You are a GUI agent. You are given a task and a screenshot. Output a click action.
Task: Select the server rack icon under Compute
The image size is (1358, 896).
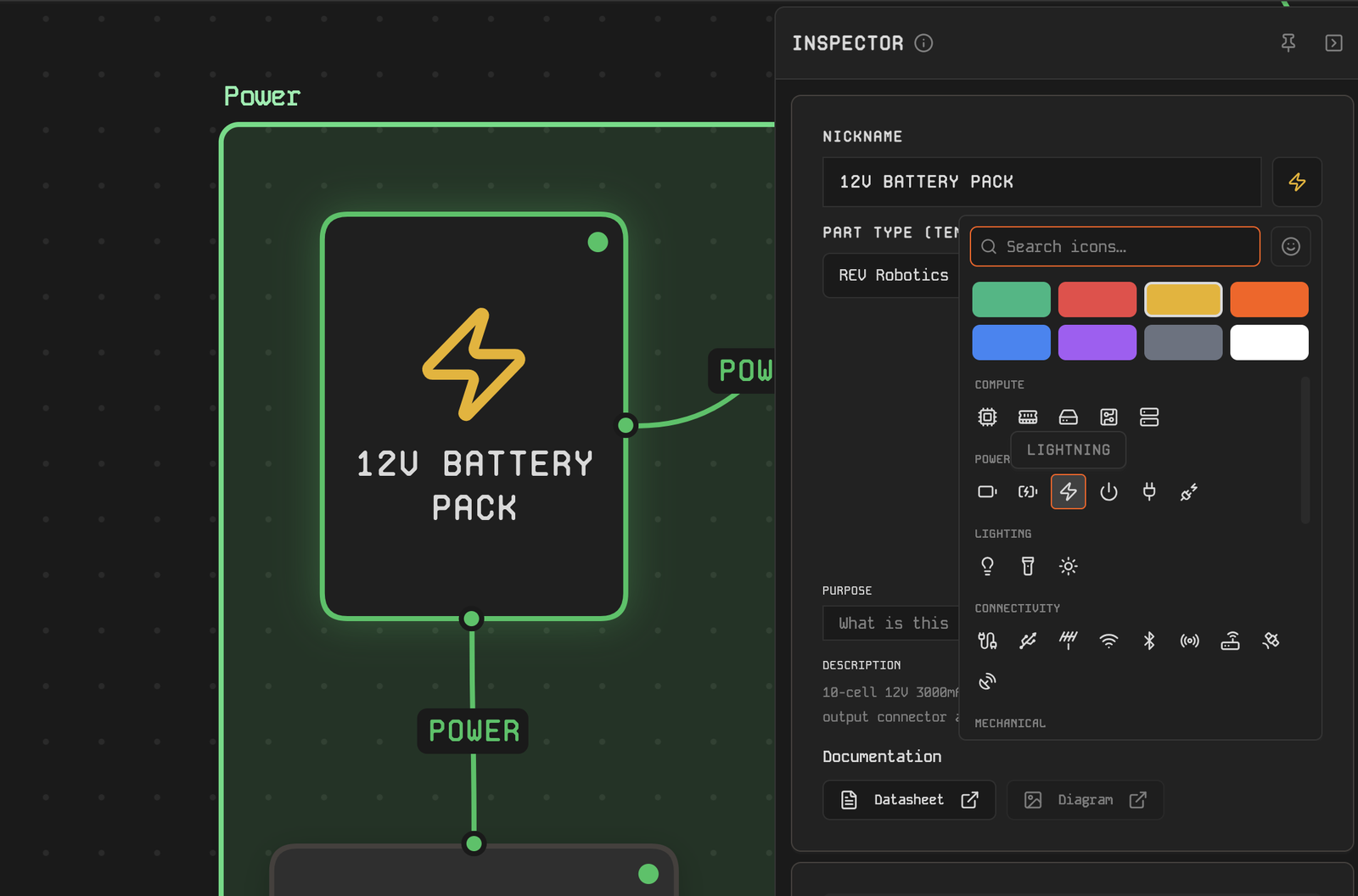click(1149, 417)
